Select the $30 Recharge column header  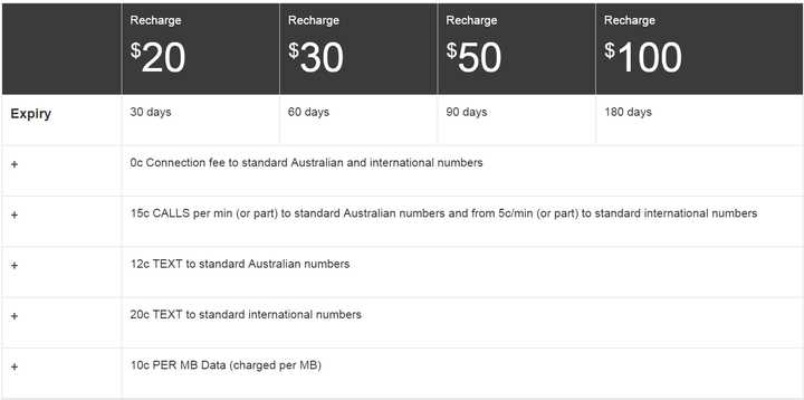click(358, 49)
